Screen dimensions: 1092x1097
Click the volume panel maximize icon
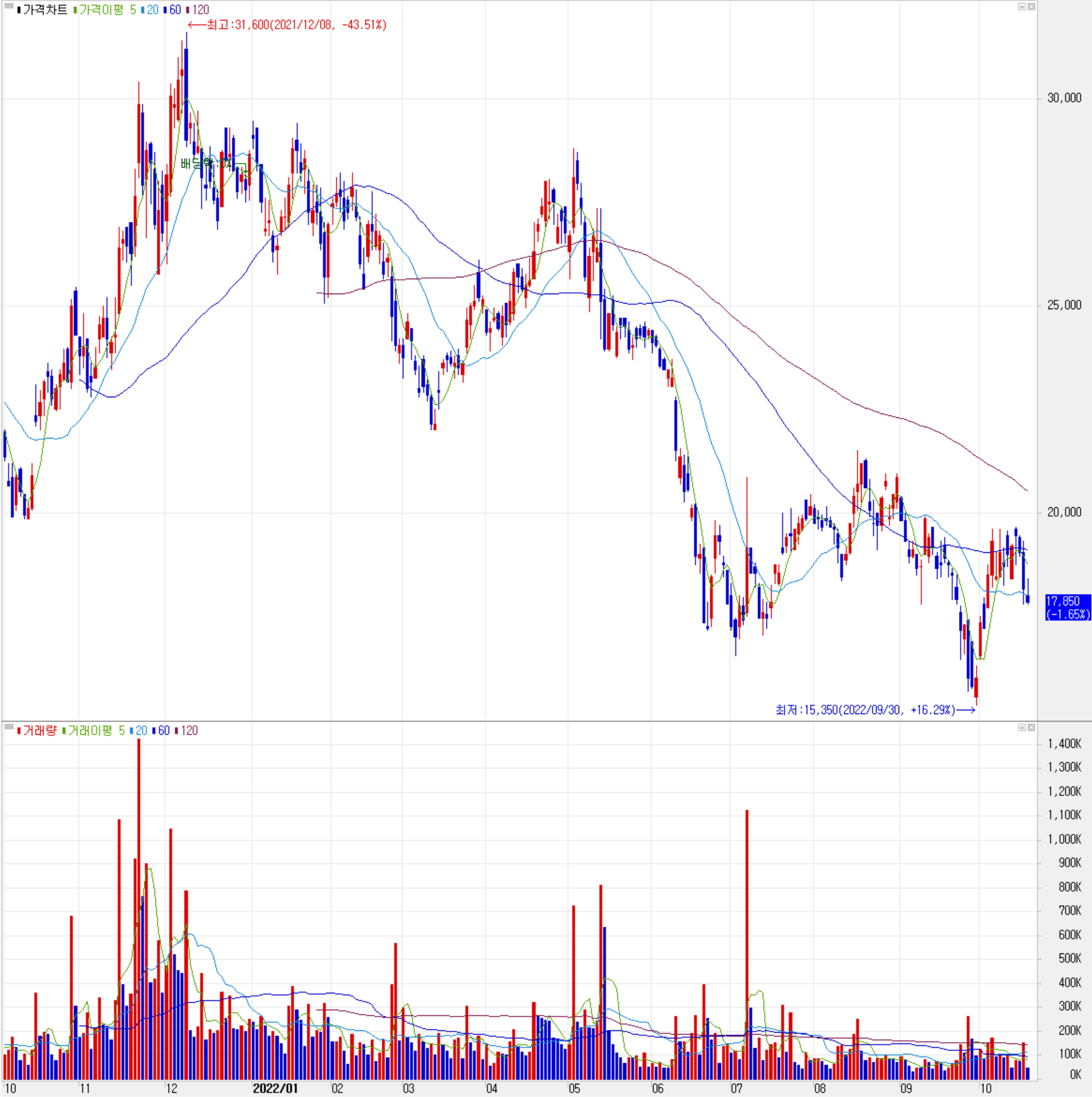point(1022,728)
